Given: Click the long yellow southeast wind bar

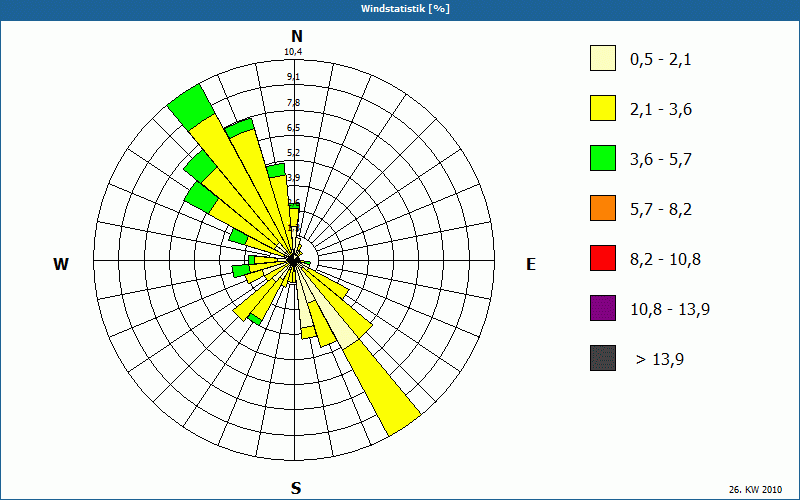Looking at the screenshot, I should [x=382, y=388].
